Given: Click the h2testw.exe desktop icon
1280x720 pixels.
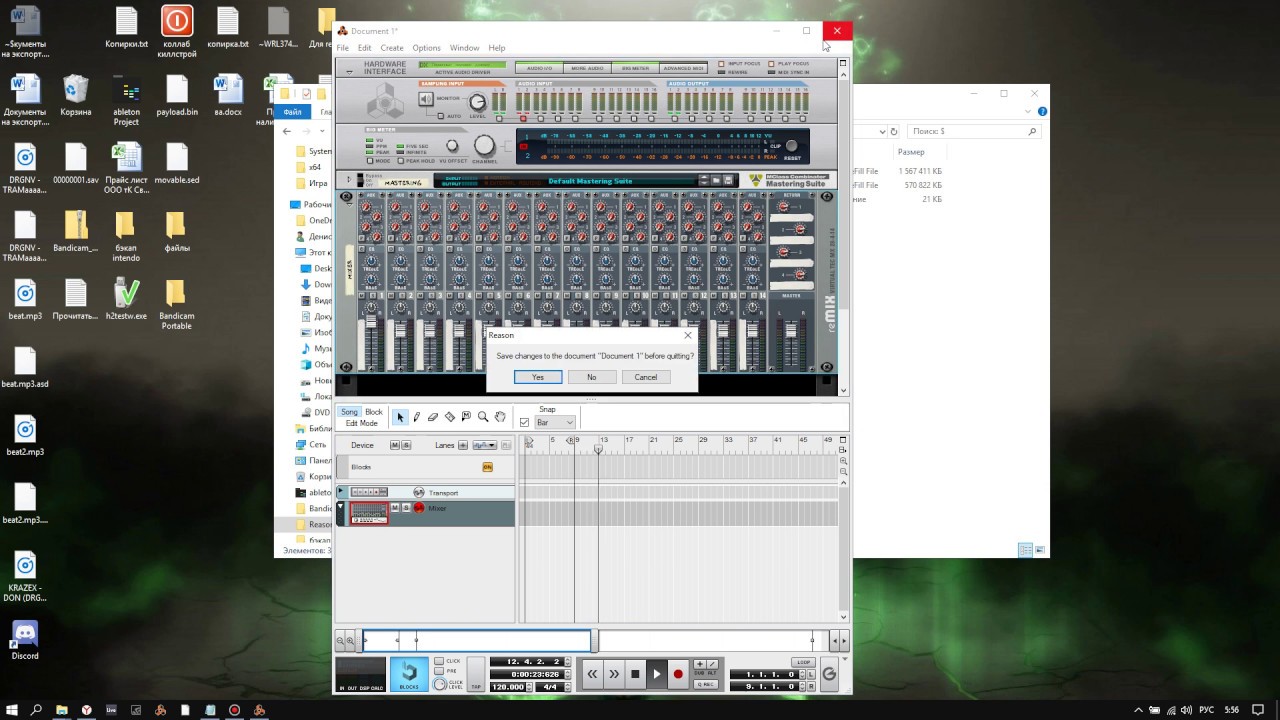Looking at the screenshot, I should [x=127, y=300].
